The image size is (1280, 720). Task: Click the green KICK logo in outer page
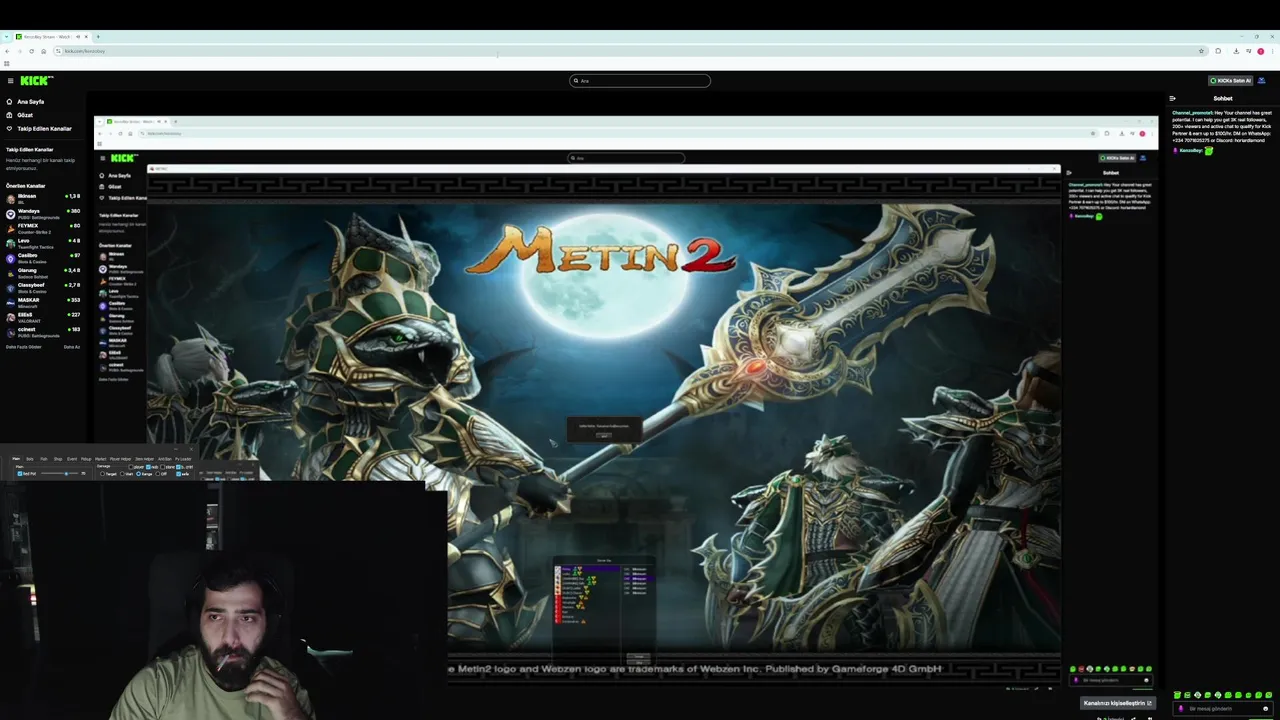pos(36,81)
